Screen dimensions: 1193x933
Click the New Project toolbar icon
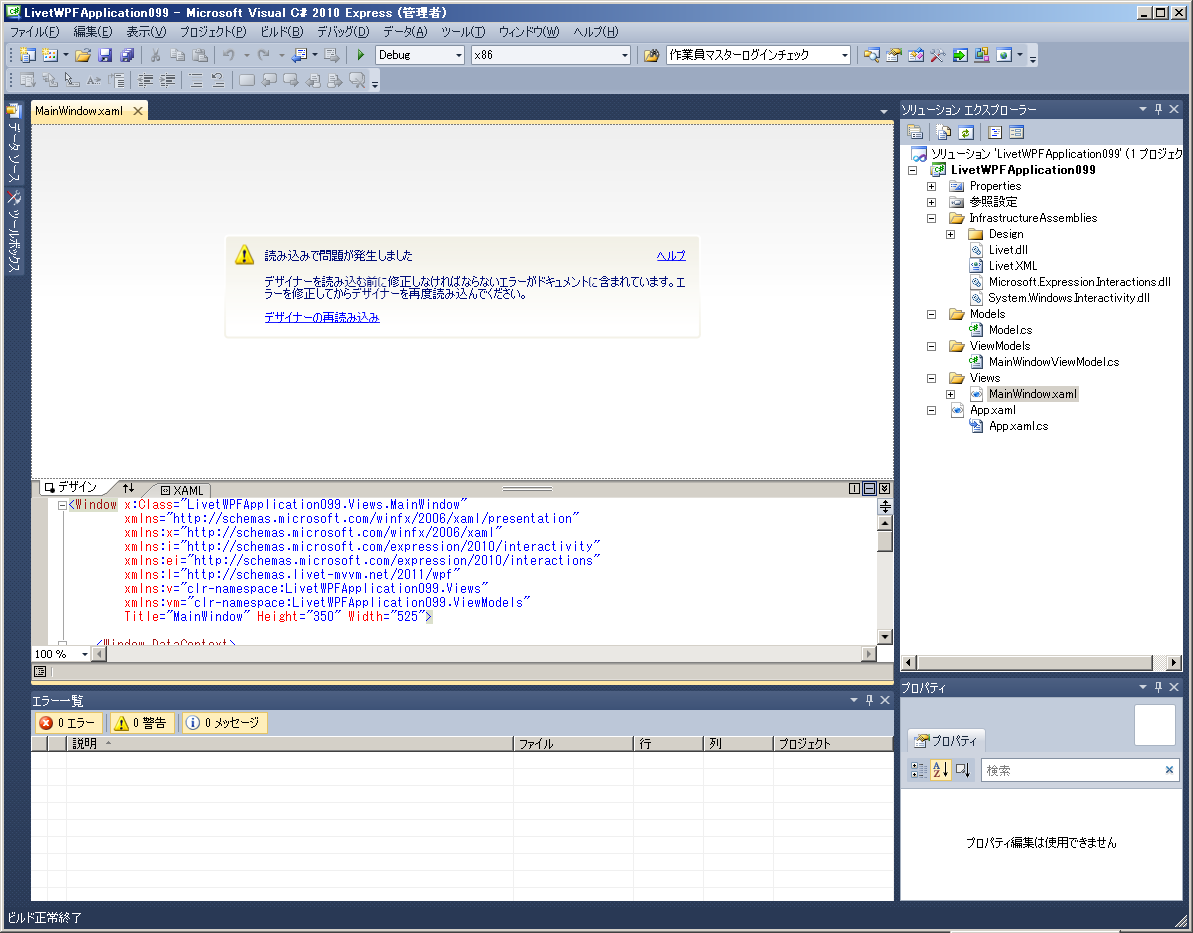tap(28, 55)
